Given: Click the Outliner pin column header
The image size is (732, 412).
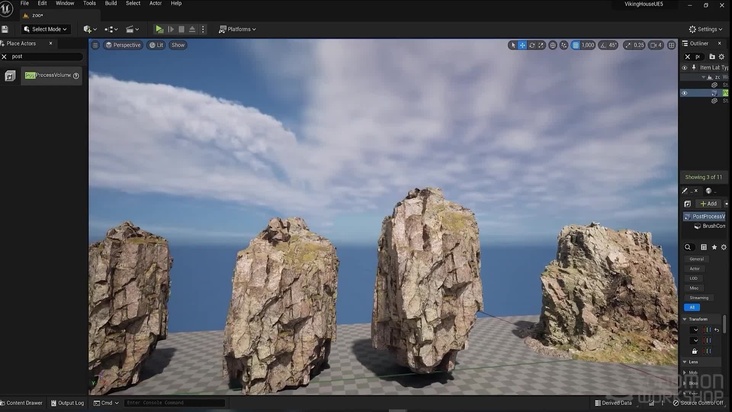Looking at the screenshot, I should coord(694,68).
